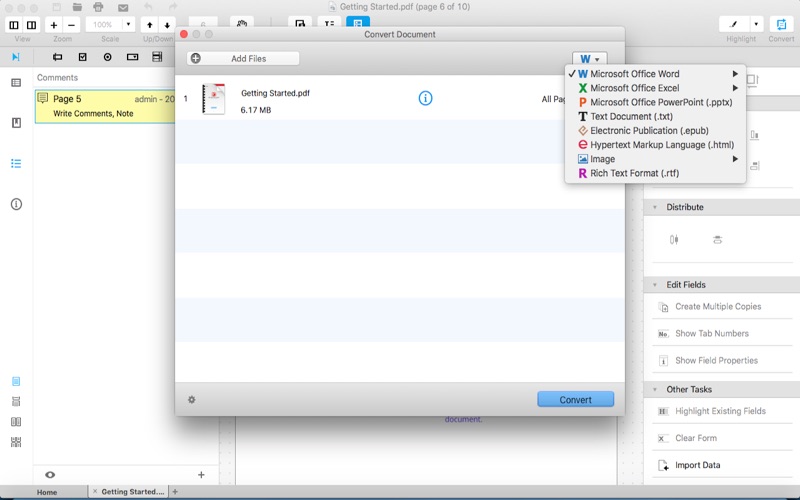Open the Scale percentage dropdown
The height and width of the screenshot is (500, 800).
click(128, 24)
